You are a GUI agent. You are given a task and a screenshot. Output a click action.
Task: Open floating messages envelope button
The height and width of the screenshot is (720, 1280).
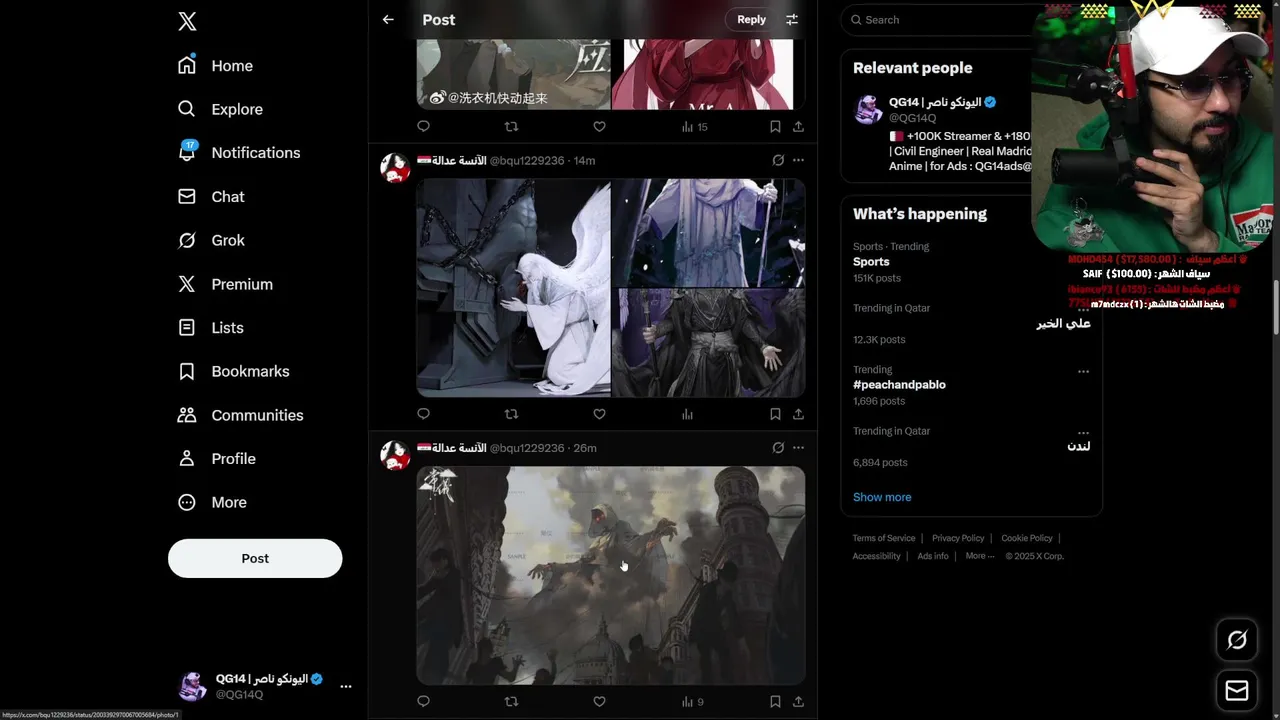(x=1237, y=691)
